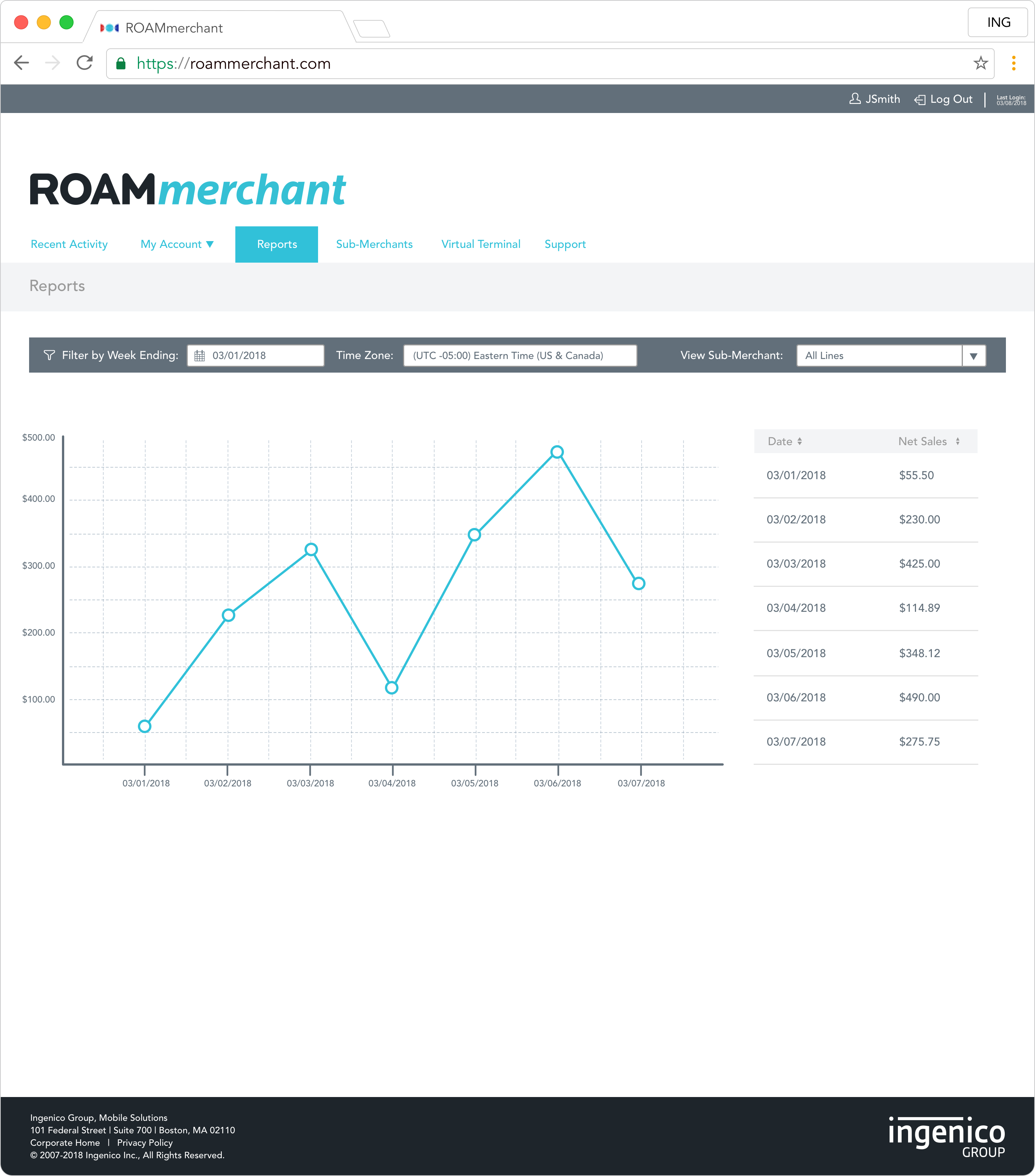Click the Date column header
1035x1176 pixels.
tap(780, 441)
